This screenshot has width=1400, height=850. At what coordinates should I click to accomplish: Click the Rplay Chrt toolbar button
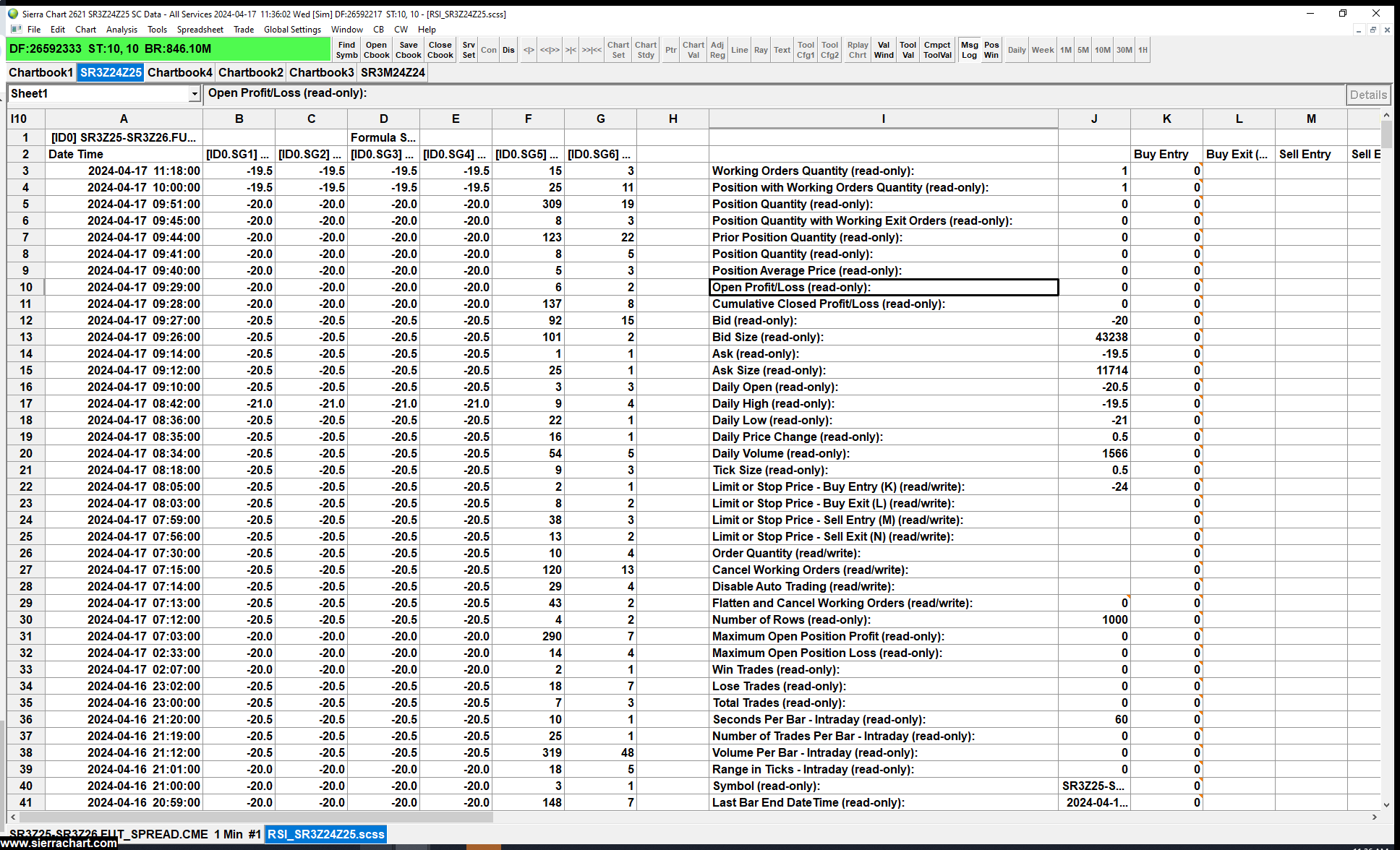tap(858, 50)
